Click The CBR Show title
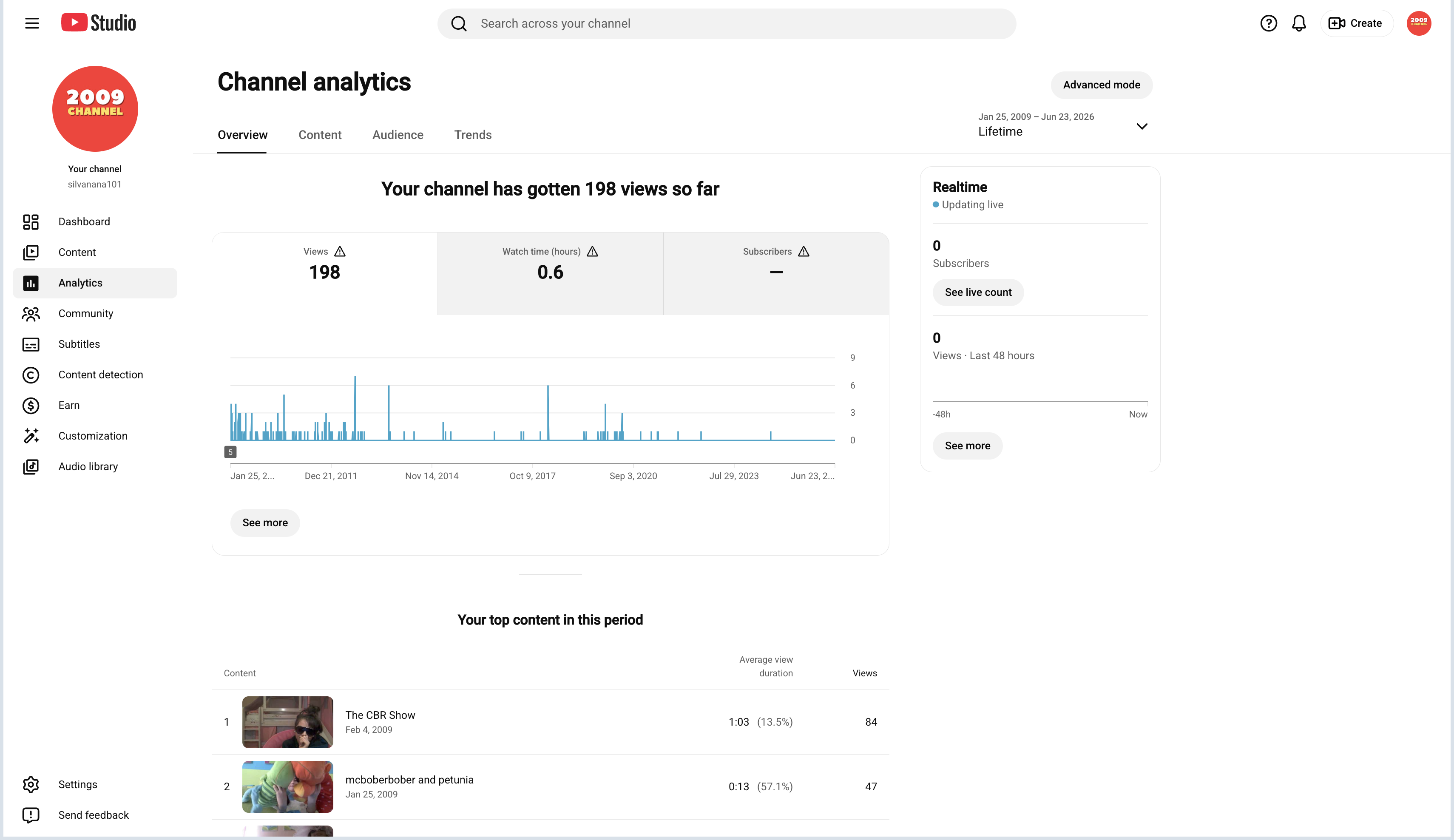 (380, 715)
